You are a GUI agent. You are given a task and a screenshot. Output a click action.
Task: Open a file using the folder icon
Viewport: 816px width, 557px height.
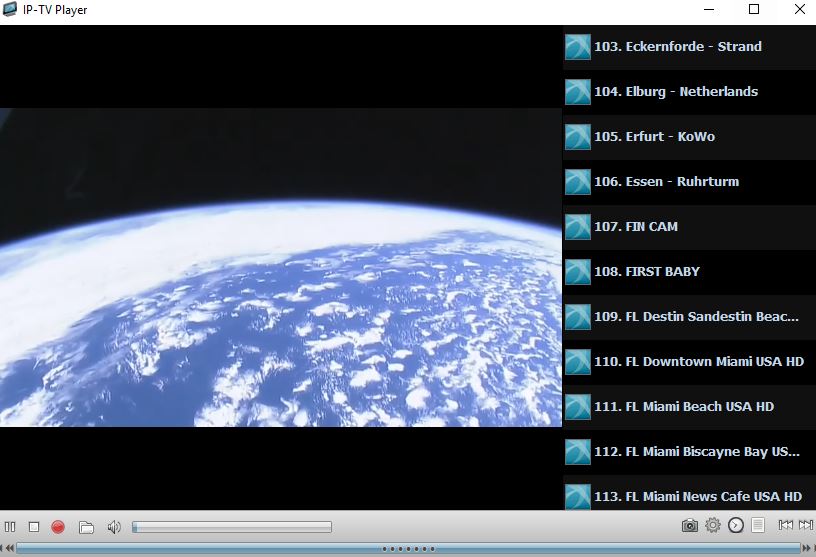[86, 527]
